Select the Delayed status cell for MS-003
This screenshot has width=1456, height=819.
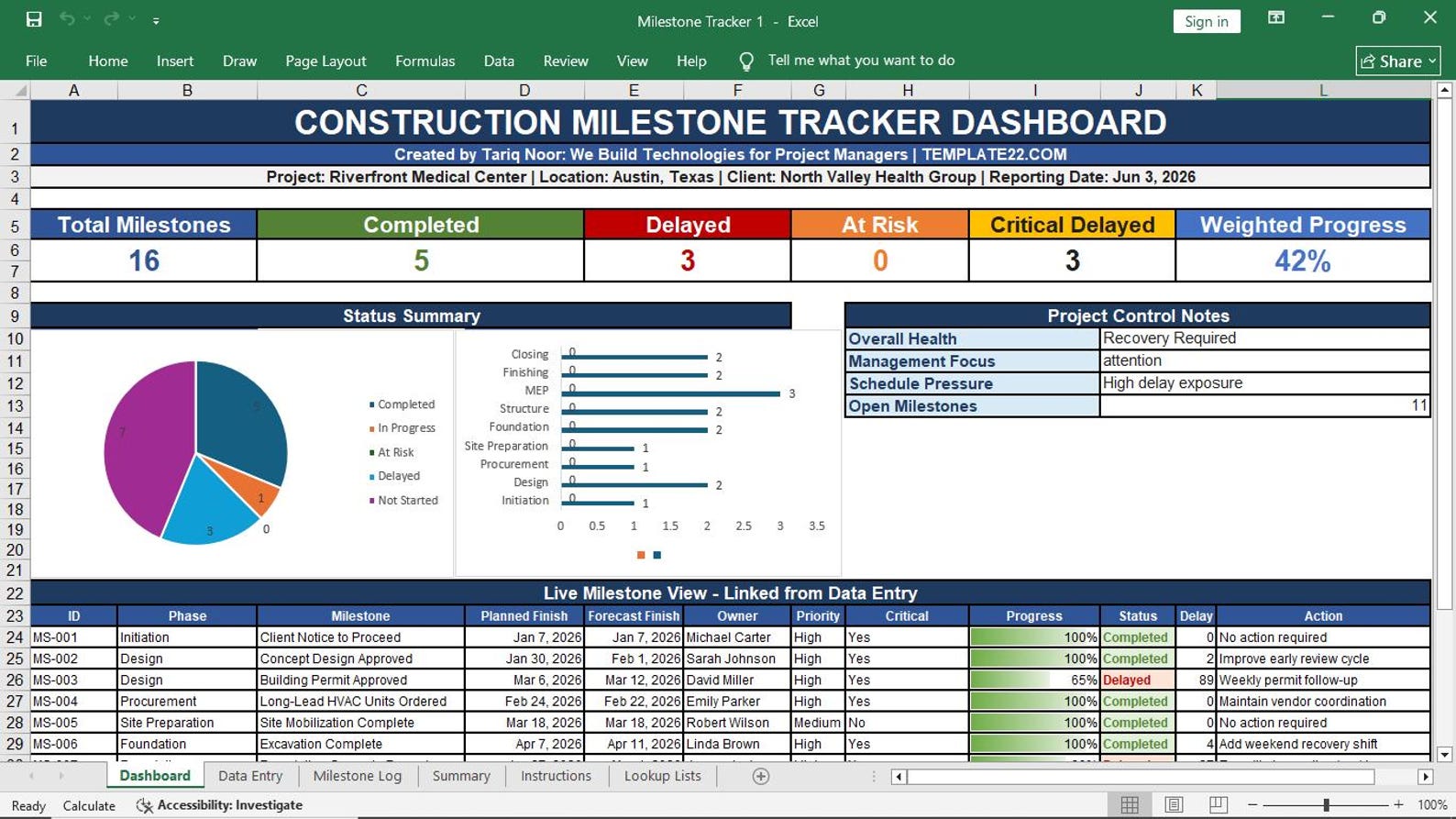[x=1138, y=681]
